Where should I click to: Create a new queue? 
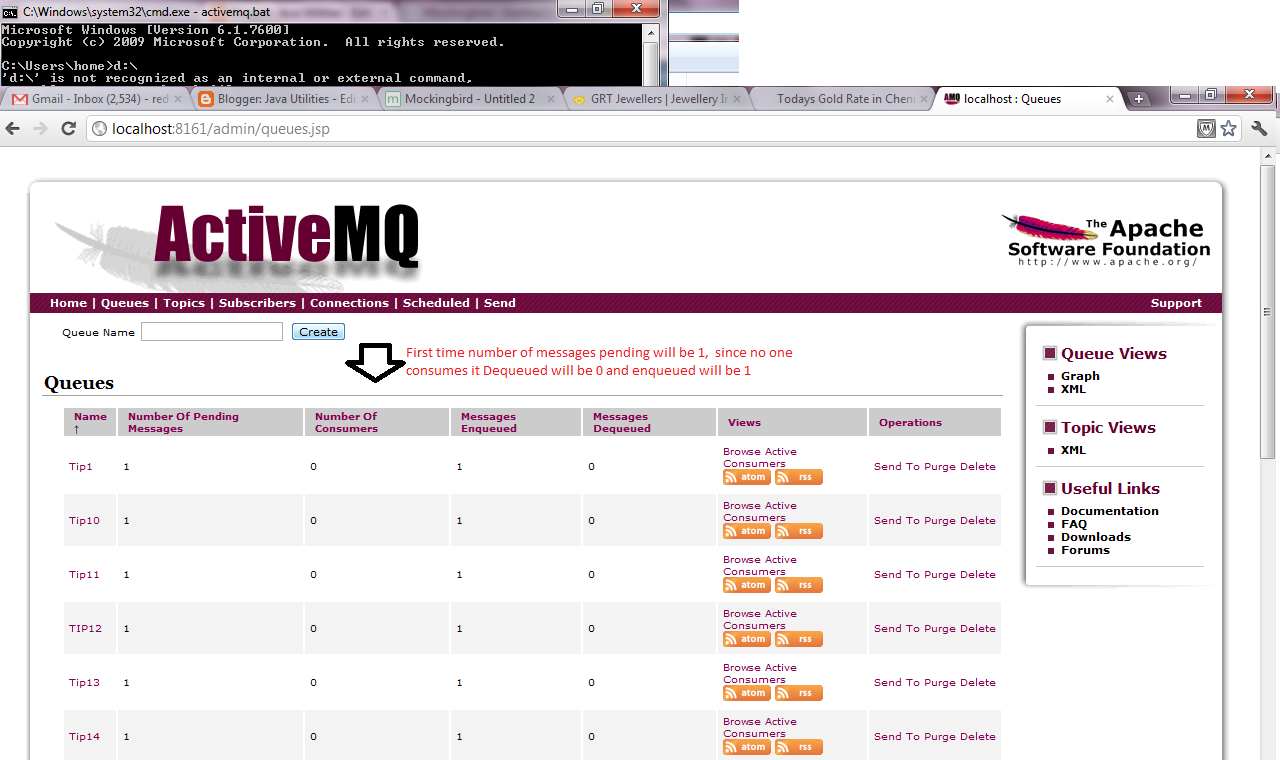(318, 331)
